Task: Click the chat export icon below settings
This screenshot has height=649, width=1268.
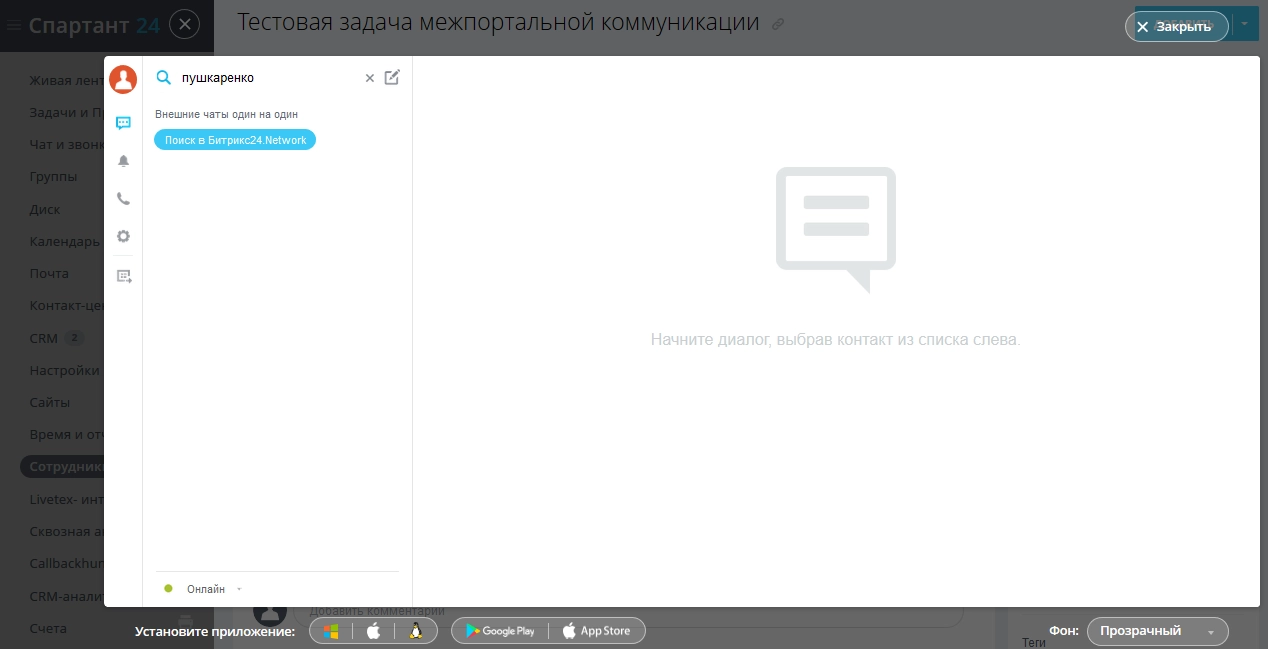Action: [x=123, y=276]
